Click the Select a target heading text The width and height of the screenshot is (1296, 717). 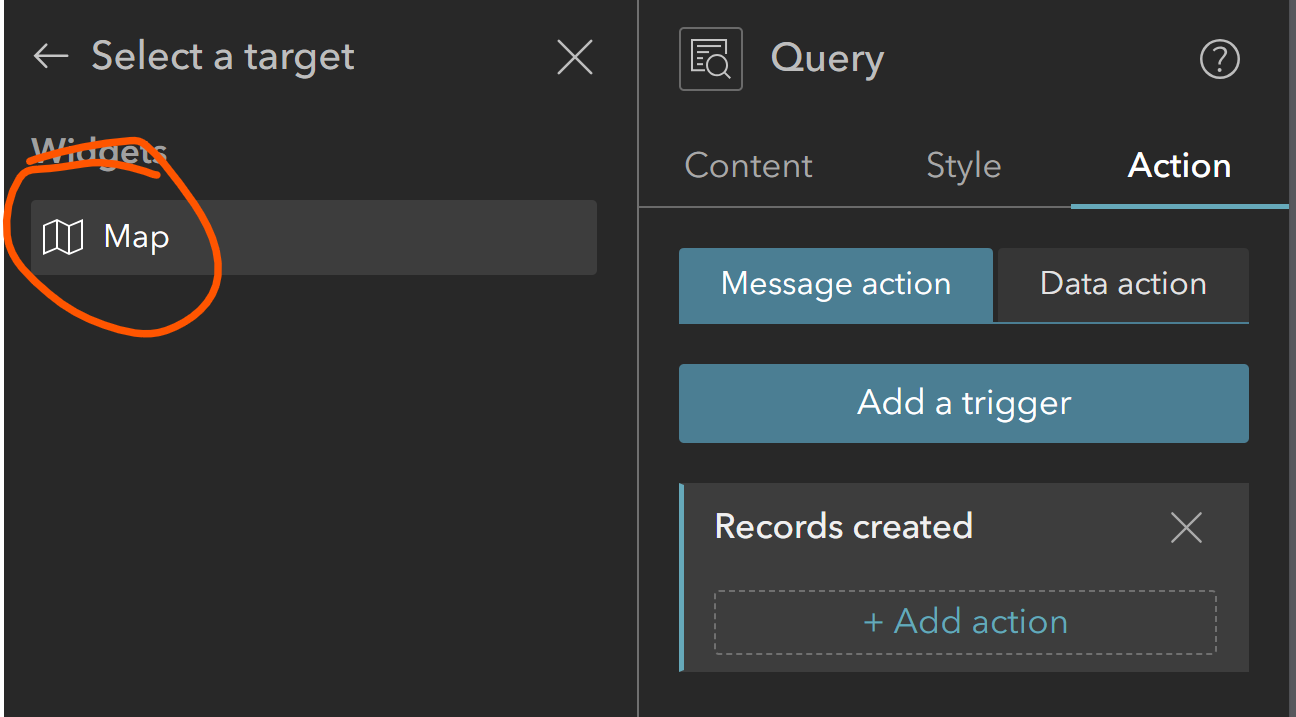(x=223, y=57)
